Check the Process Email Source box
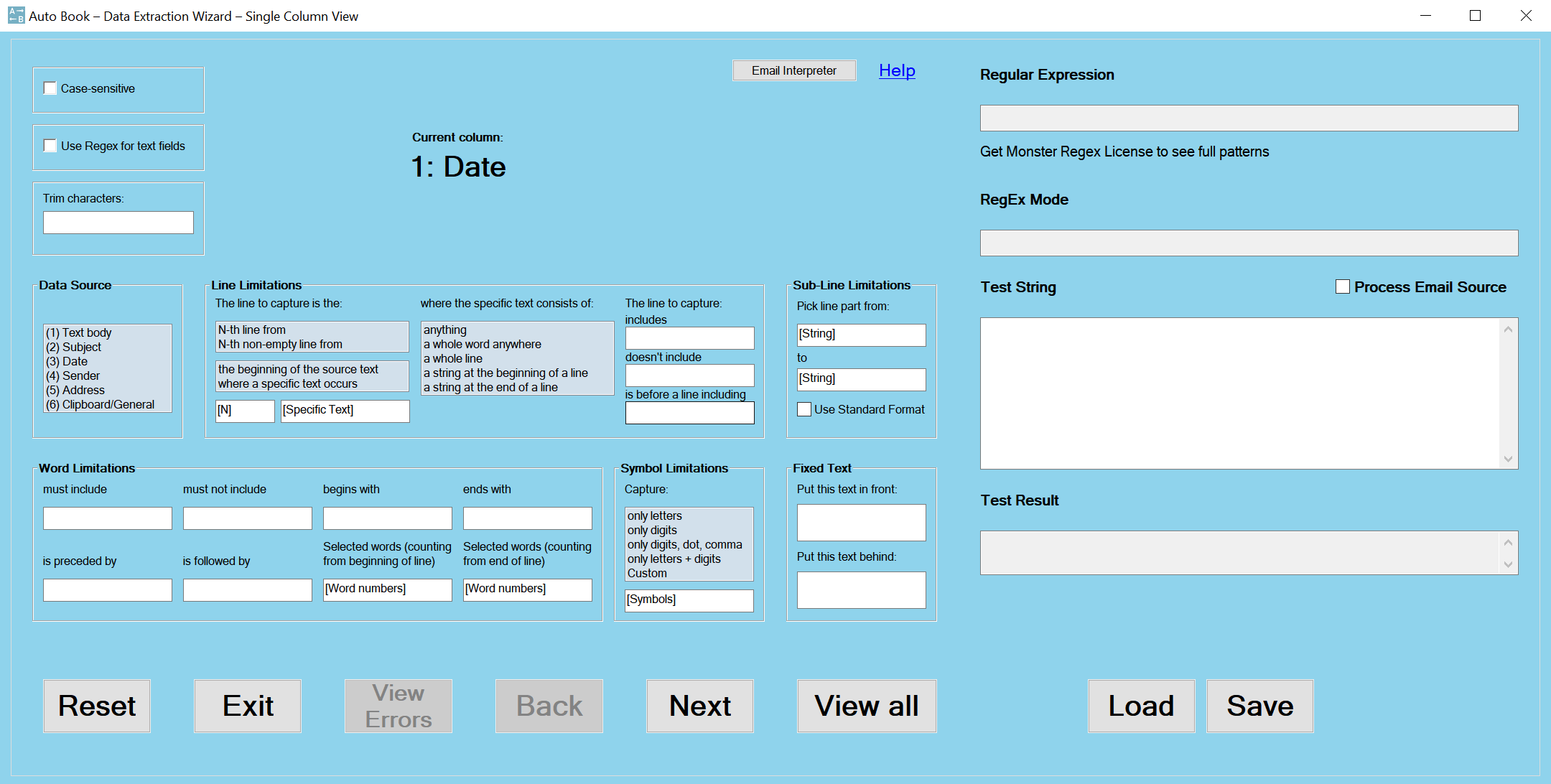 pyautogui.click(x=1342, y=286)
